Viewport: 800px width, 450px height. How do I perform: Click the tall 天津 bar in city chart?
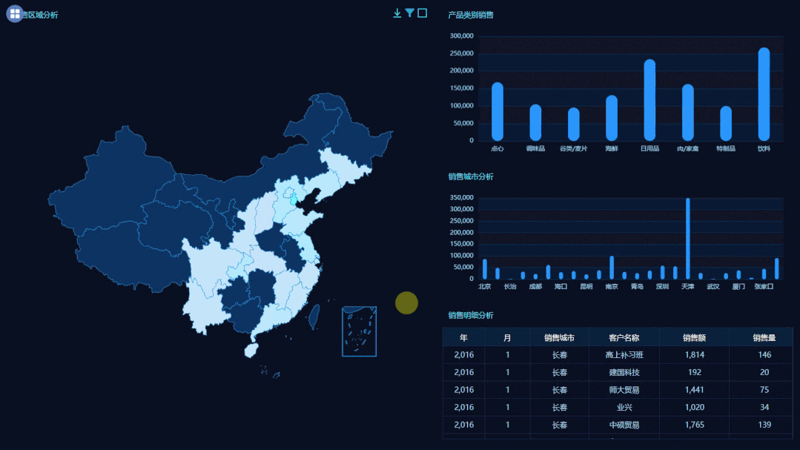coord(688,238)
